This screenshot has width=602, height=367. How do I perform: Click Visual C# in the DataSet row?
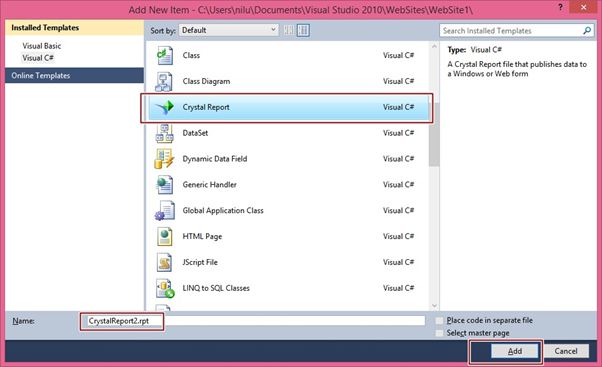pyautogui.click(x=398, y=133)
